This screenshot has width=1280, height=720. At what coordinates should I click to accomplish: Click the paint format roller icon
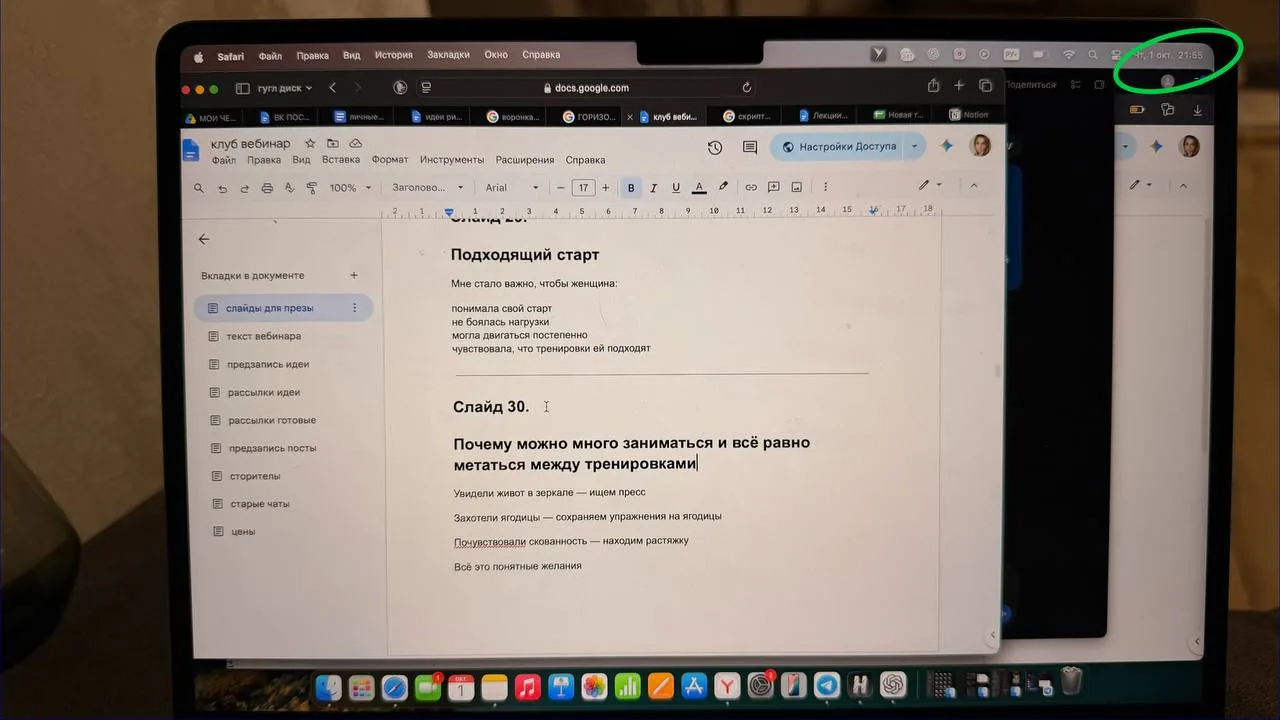311,187
